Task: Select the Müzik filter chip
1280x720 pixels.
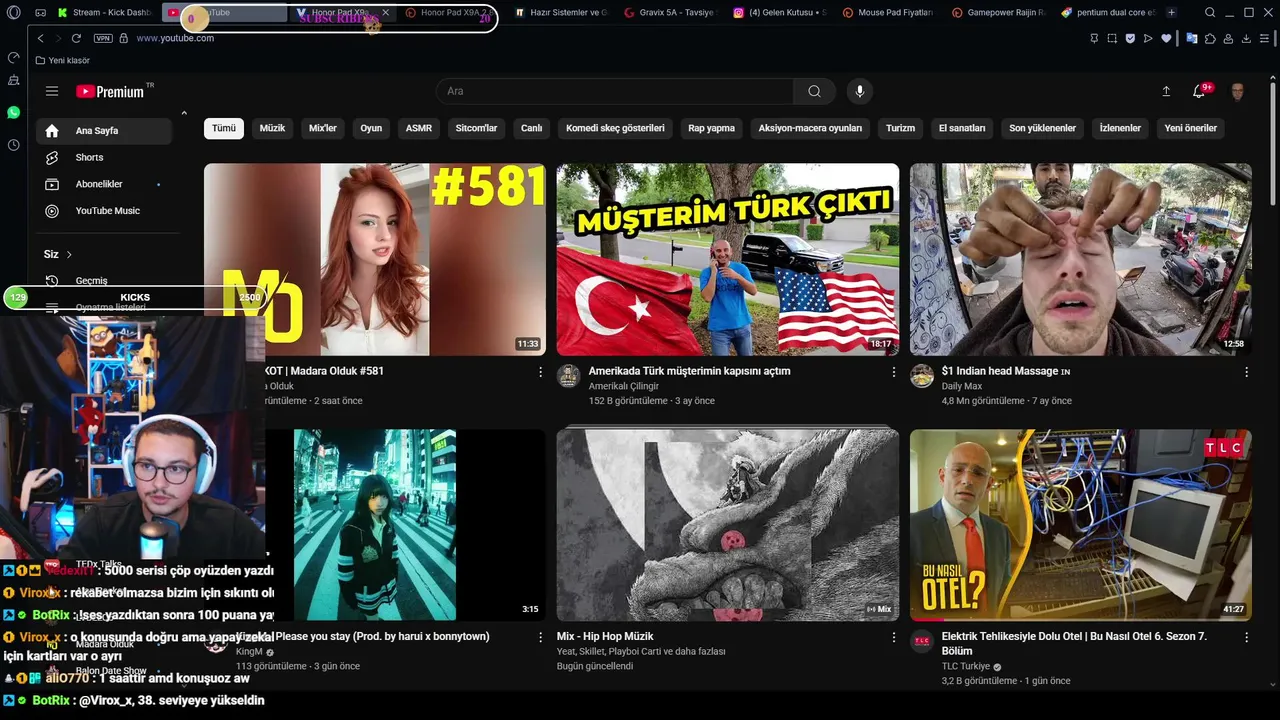Action: 272,128
